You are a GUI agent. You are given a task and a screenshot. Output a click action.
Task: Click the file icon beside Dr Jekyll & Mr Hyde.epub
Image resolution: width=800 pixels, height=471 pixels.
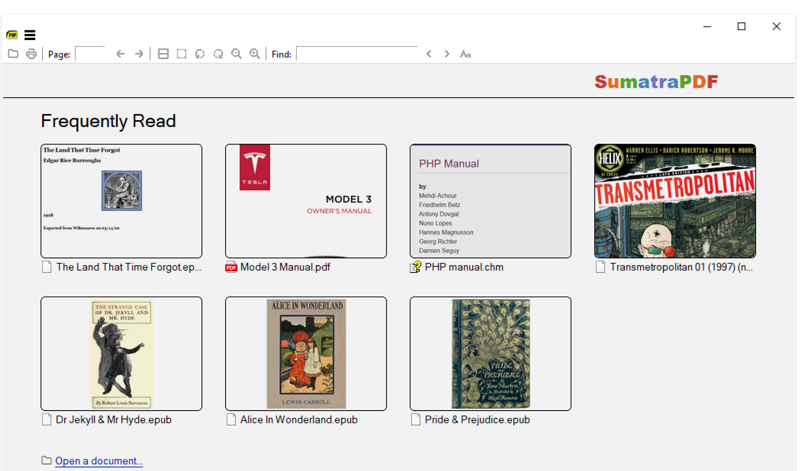coord(46,420)
